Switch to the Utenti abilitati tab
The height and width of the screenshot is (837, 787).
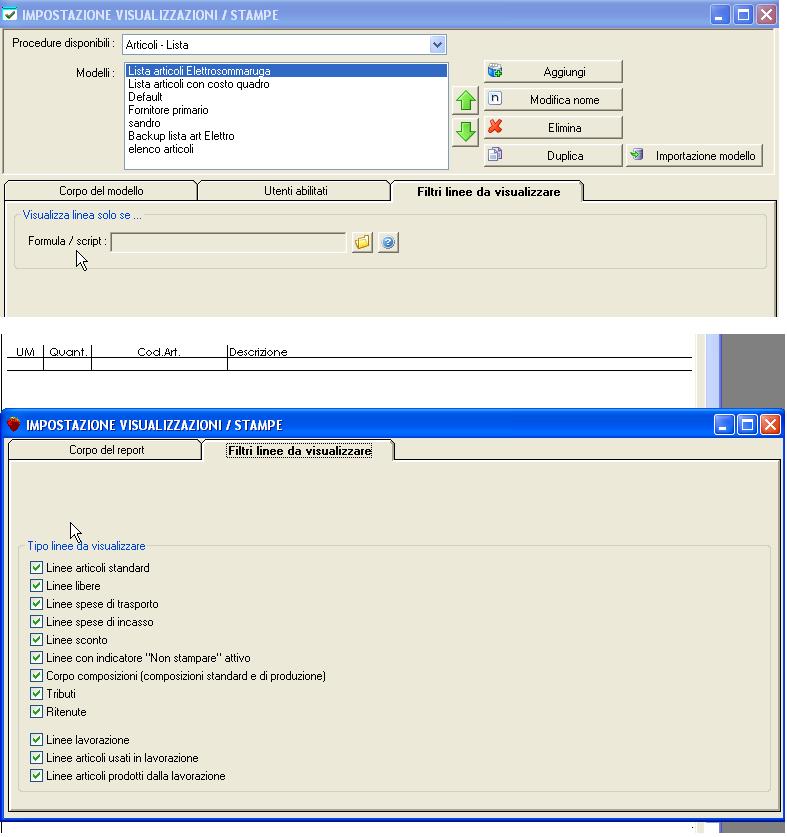[x=295, y=191]
